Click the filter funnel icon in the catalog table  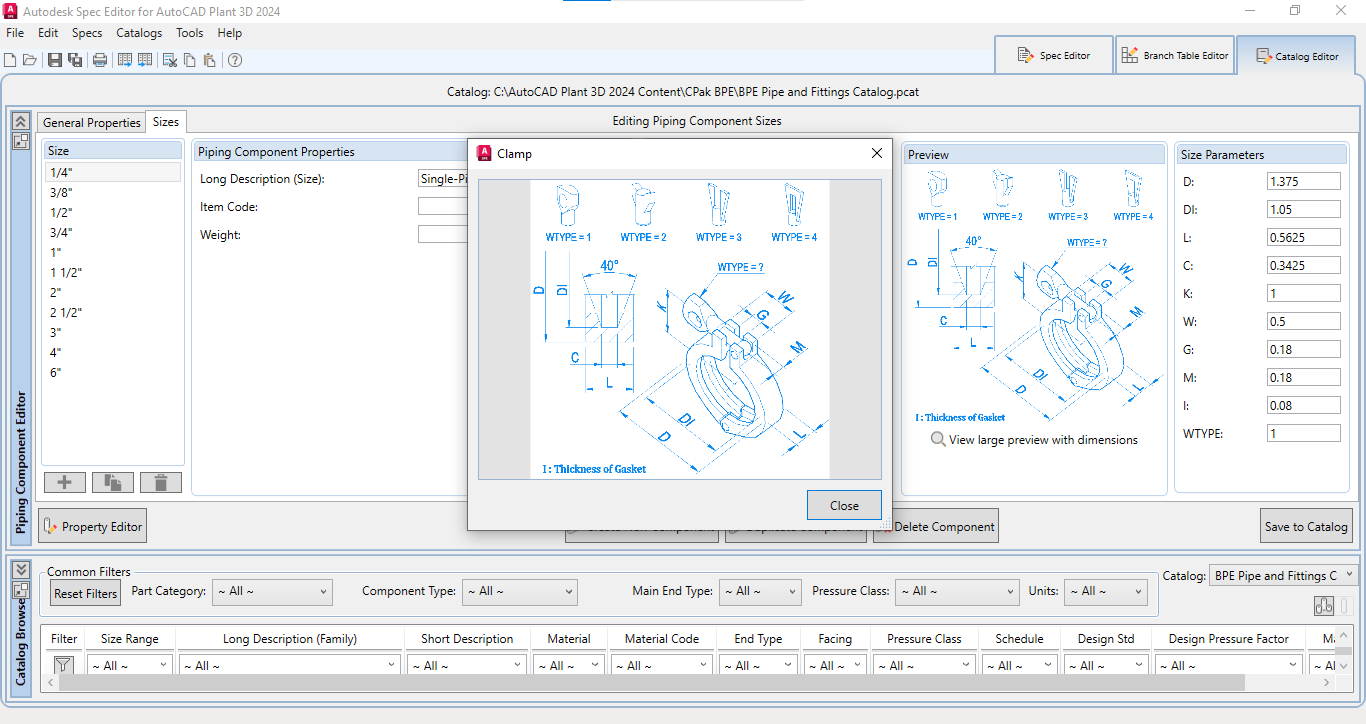(63, 665)
